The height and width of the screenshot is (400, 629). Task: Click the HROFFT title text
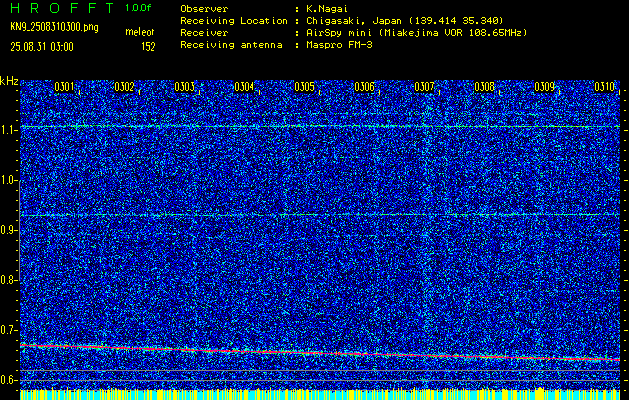coord(62,8)
